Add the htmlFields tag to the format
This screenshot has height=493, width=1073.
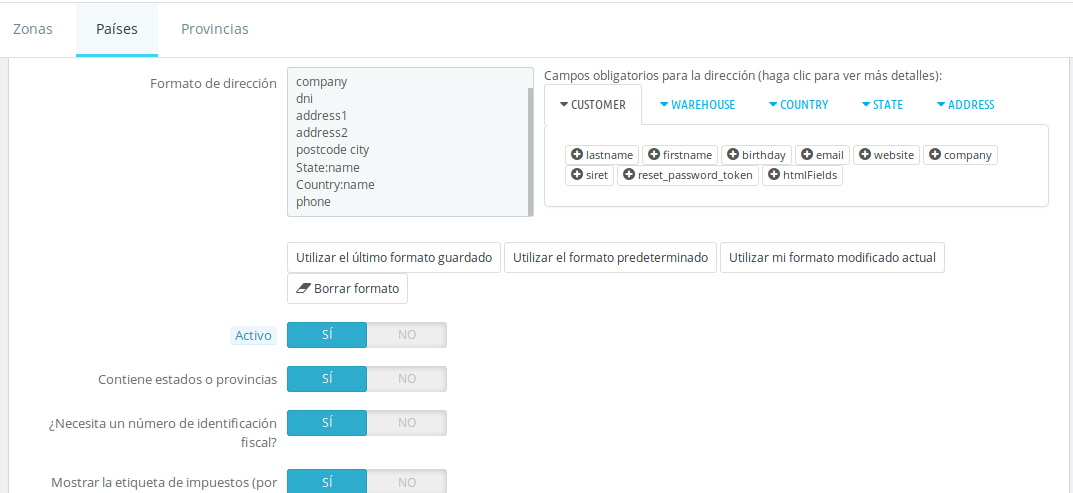(803, 175)
